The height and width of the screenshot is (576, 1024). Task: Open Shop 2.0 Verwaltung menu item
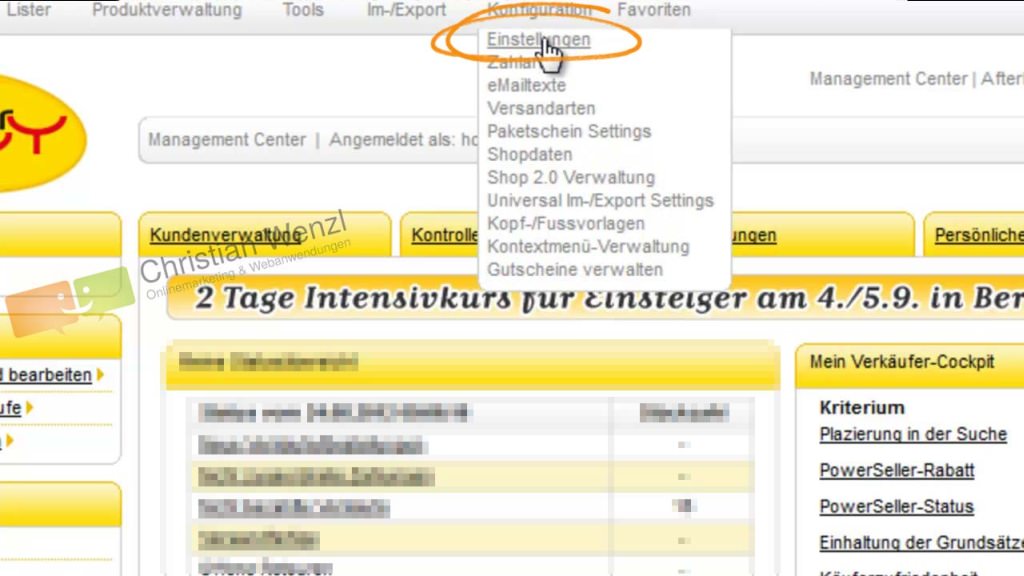pyautogui.click(x=570, y=177)
